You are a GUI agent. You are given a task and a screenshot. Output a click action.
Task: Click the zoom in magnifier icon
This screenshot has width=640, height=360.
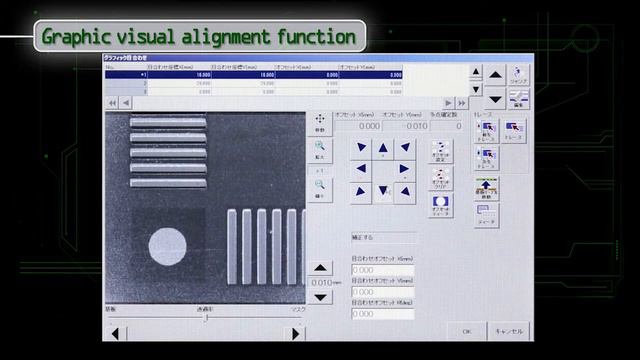(320, 150)
